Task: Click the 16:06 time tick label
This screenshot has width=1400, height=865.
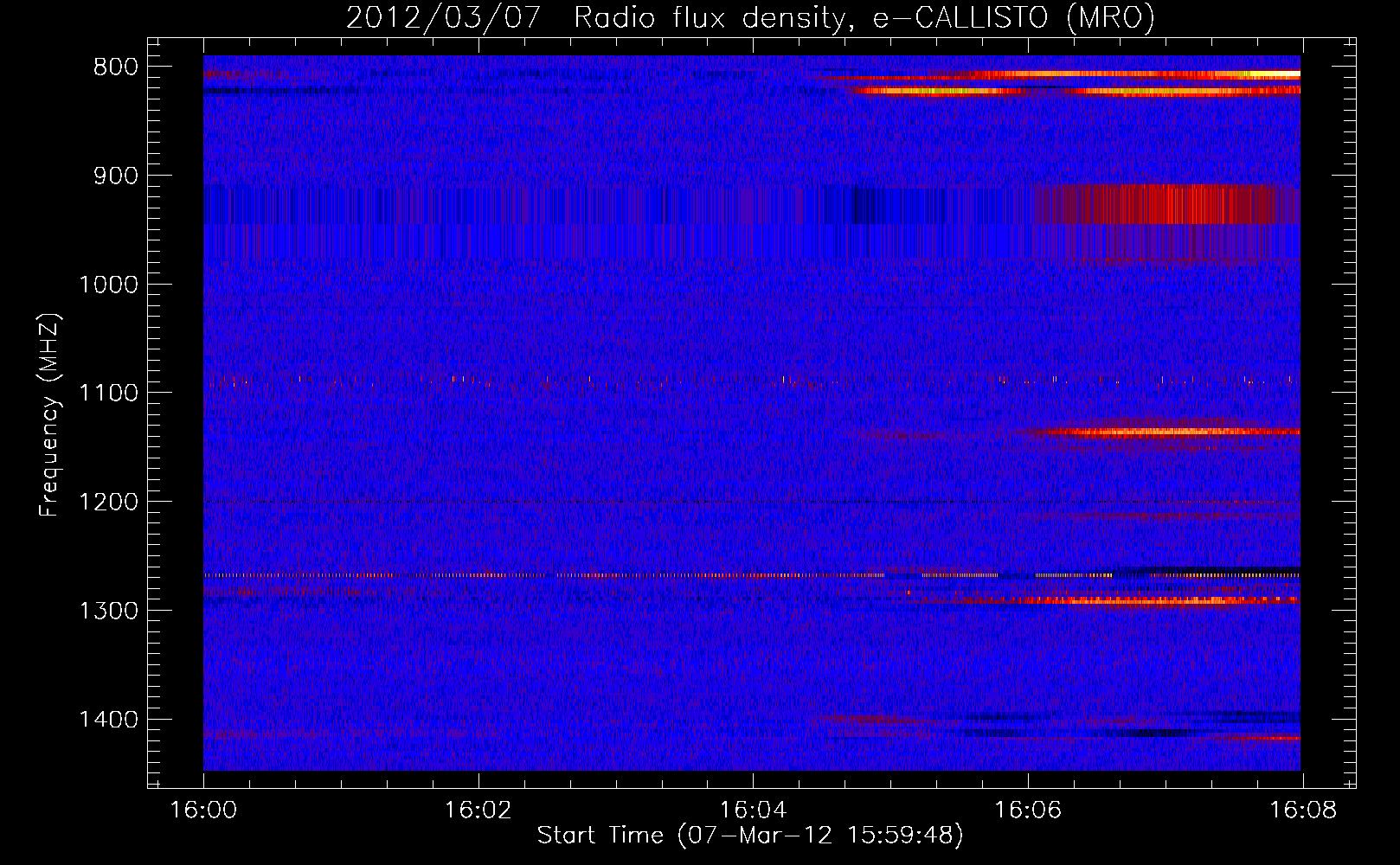Action: (1028, 811)
